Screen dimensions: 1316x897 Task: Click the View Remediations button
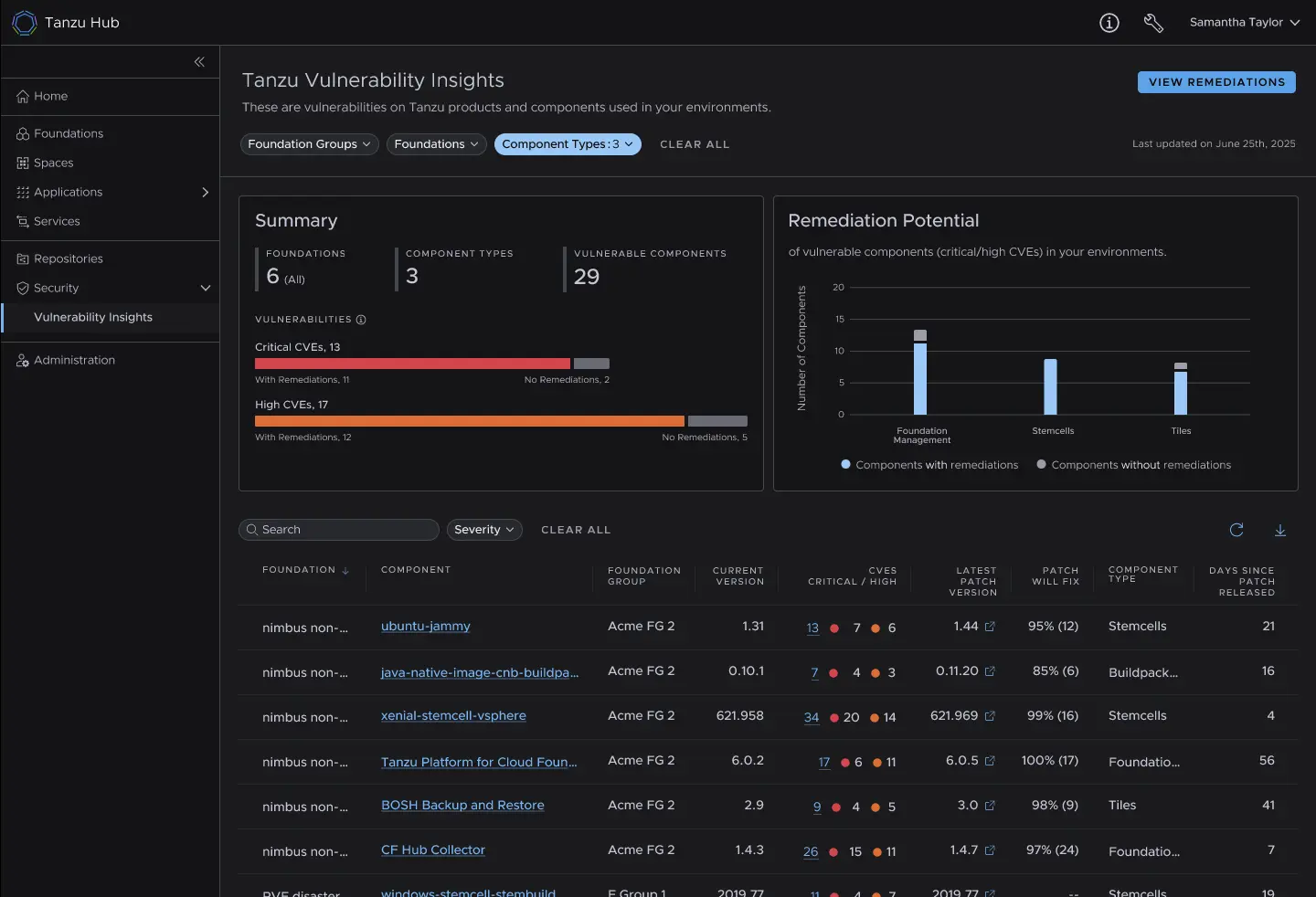click(1216, 82)
